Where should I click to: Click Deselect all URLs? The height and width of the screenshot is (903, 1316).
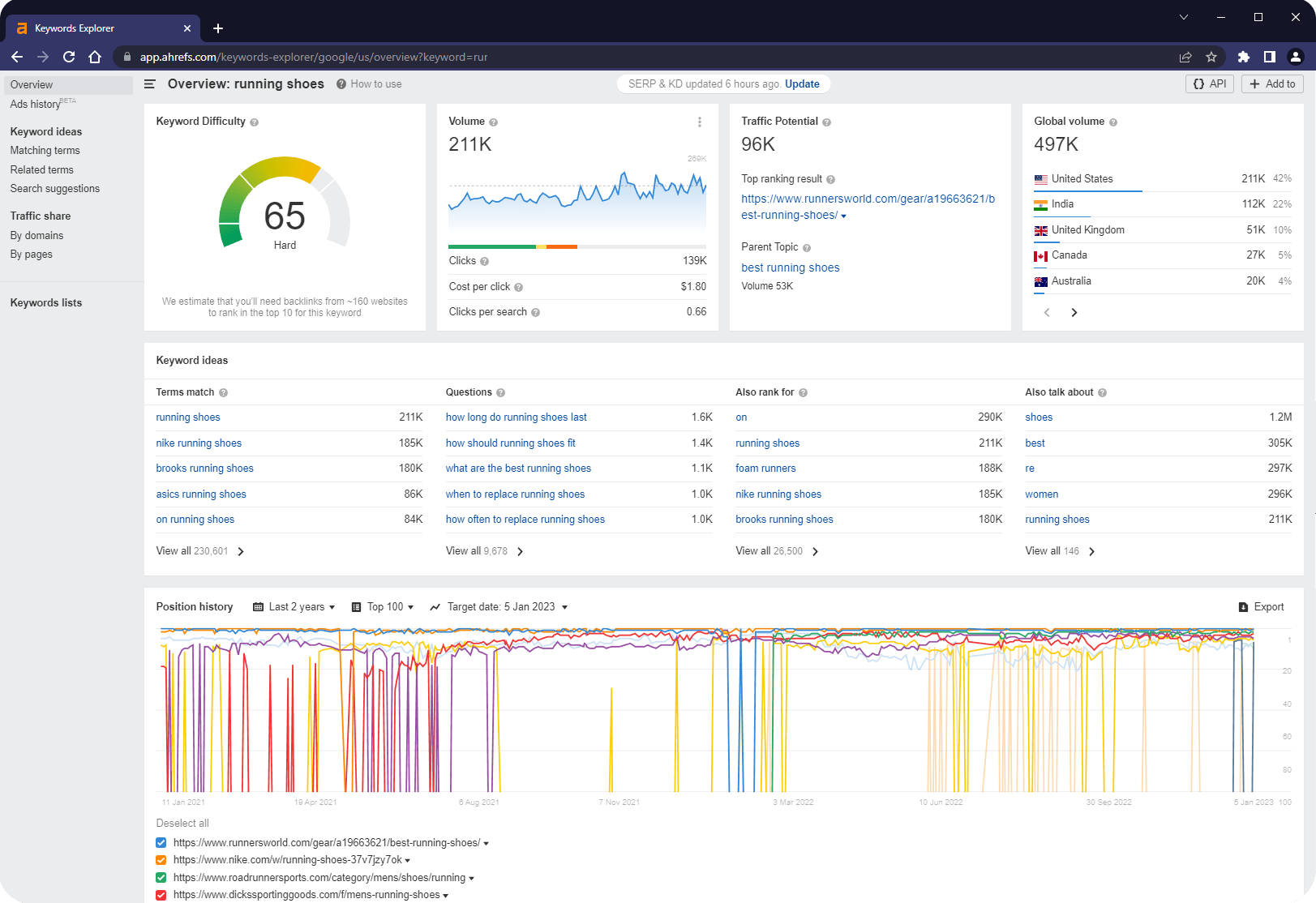(x=182, y=824)
